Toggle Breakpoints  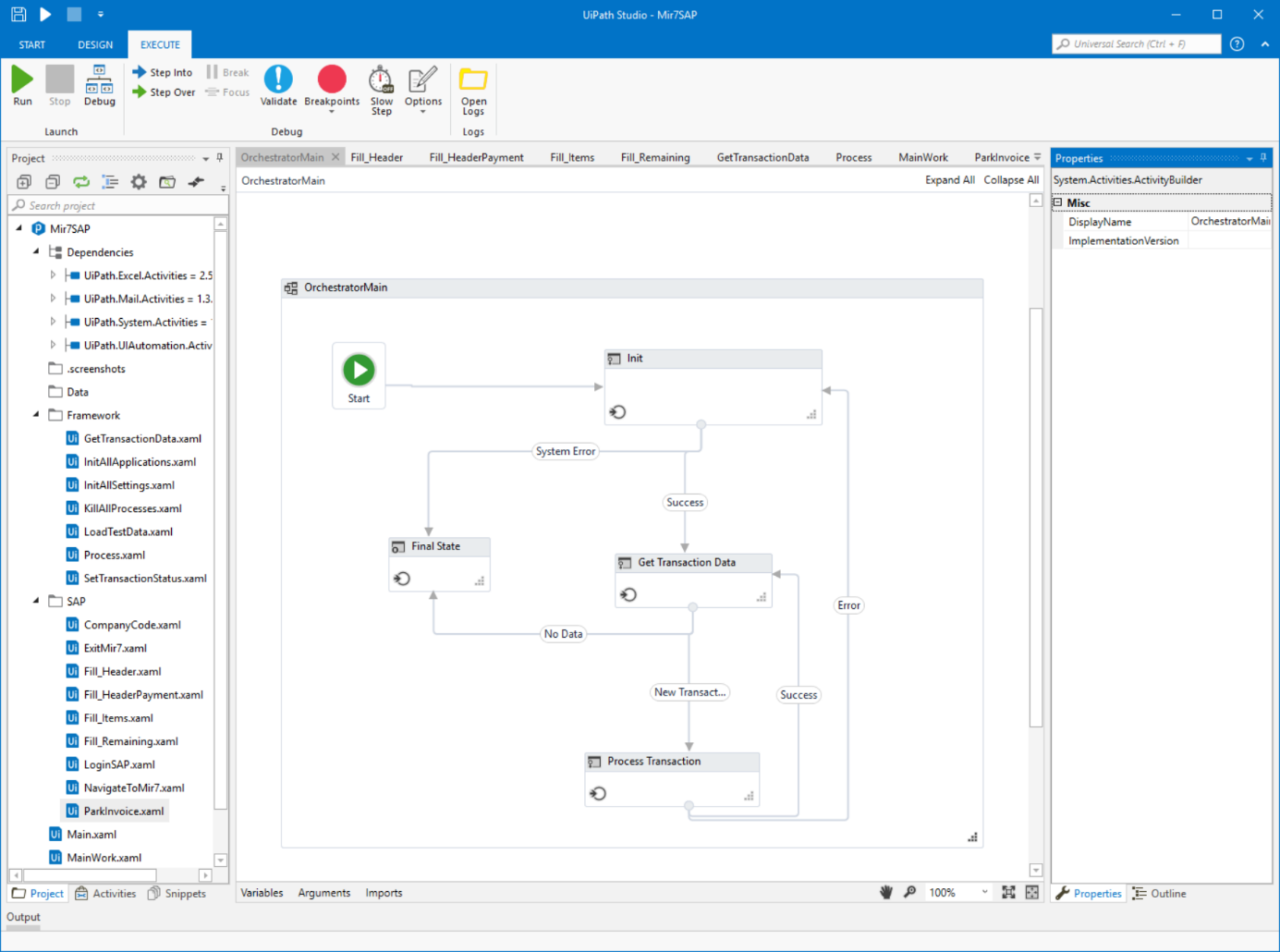(332, 88)
